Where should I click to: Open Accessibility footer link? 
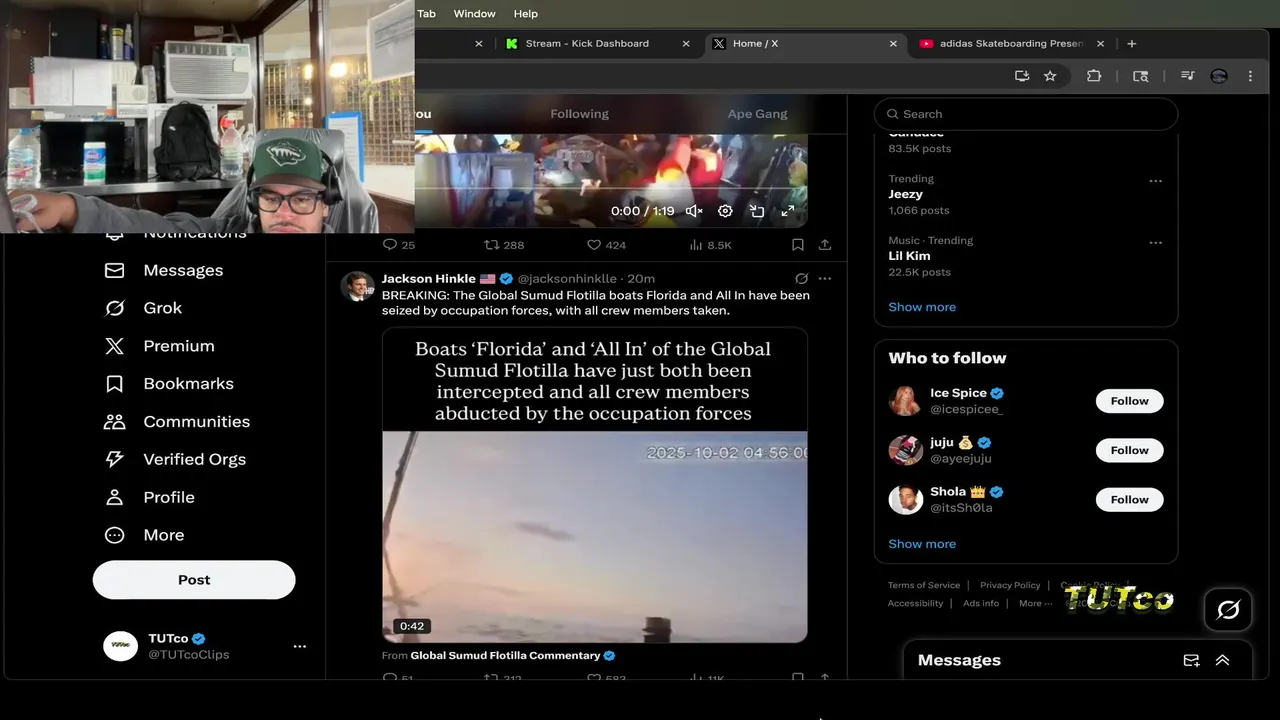point(915,603)
